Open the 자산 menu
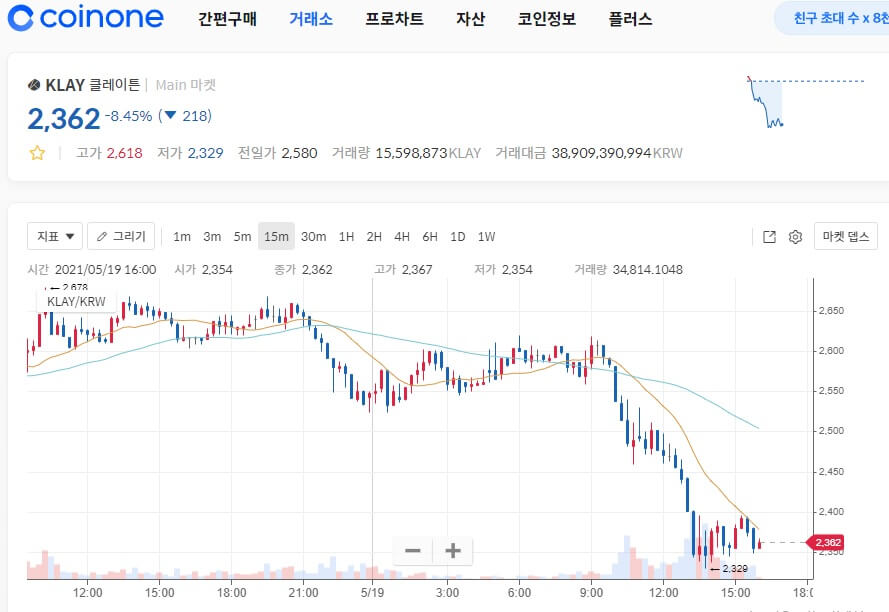Screen dimensions: 889x612 click(x=471, y=19)
